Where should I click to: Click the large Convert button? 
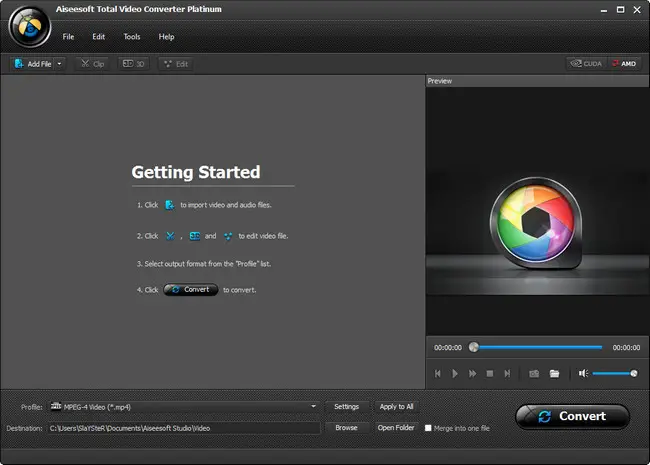click(x=572, y=416)
